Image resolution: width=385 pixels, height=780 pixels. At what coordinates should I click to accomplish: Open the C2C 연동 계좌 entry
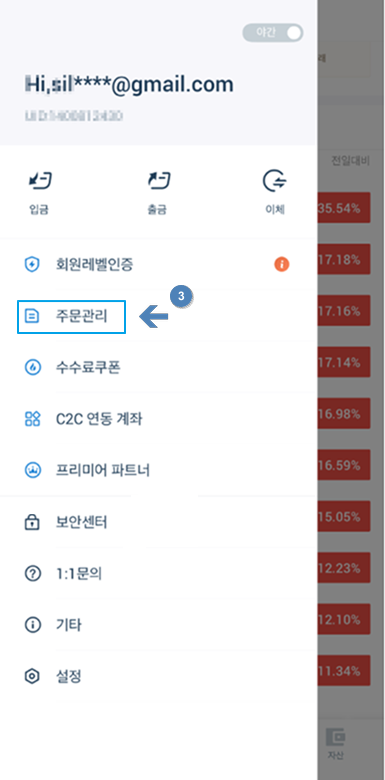pyautogui.click(x=158, y=418)
